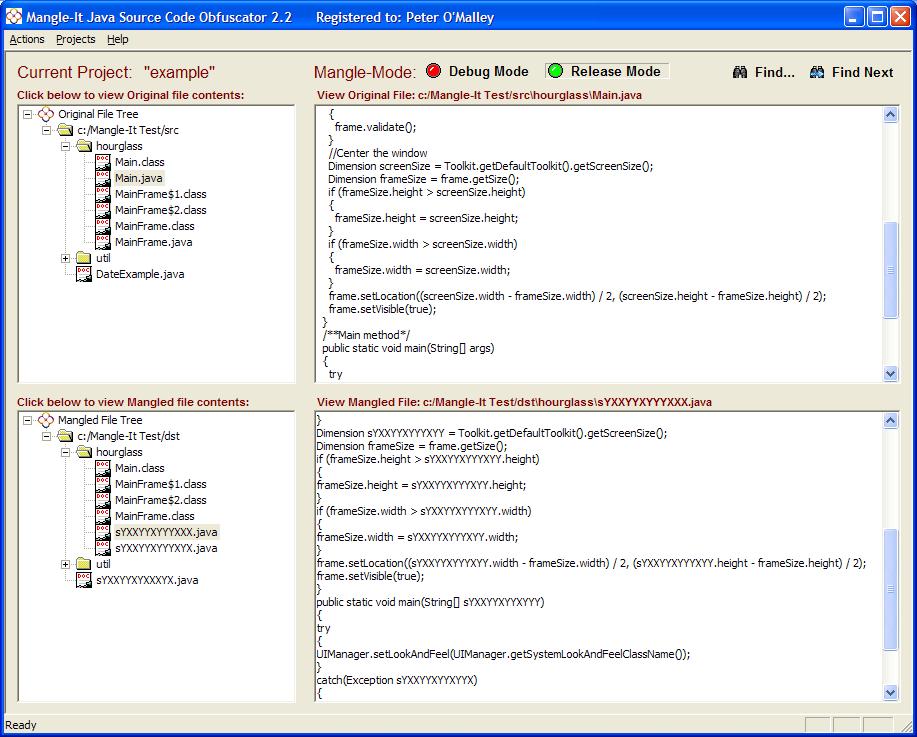This screenshot has height=737, width=917.
Task: Click the Mangled File Tree root icon
Action: (46, 420)
